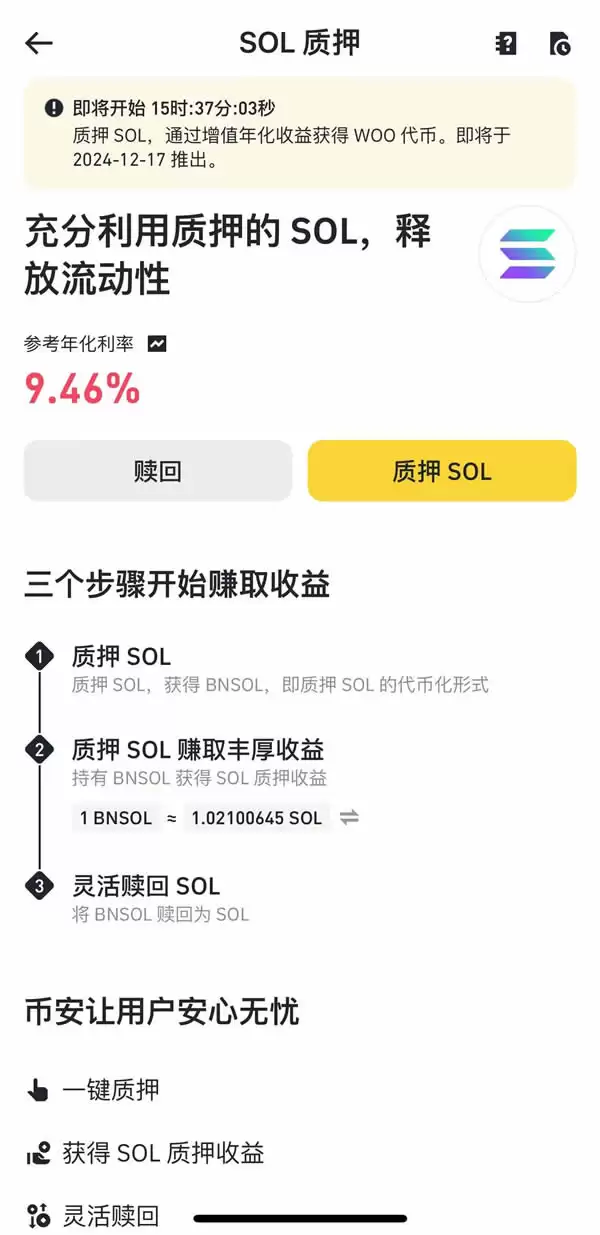
Task: Click the flexible redemption icon
Action: pyautogui.click(x=38, y=1214)
